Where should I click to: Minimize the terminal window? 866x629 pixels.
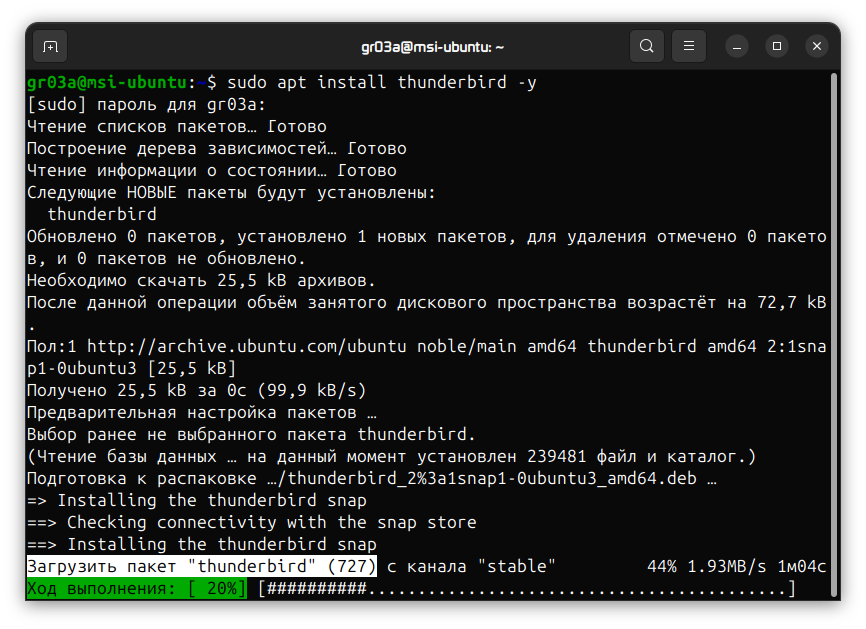point(737,46)
